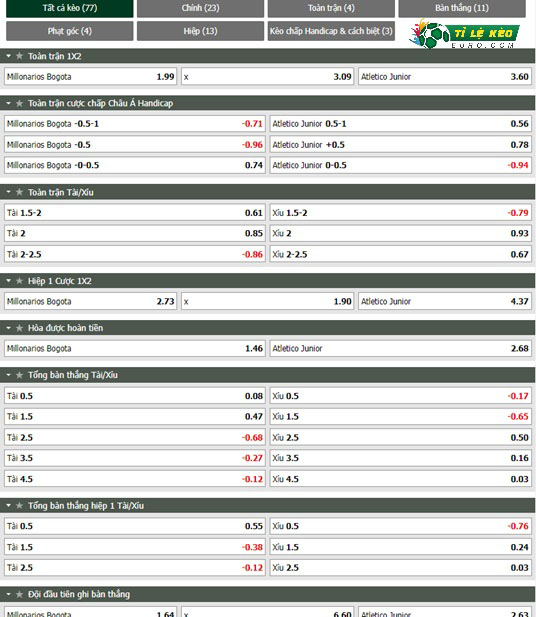The image size is (536, 617).
Task: Click the Tỉ Lệ Kèo logo
Action: [464, 34]
